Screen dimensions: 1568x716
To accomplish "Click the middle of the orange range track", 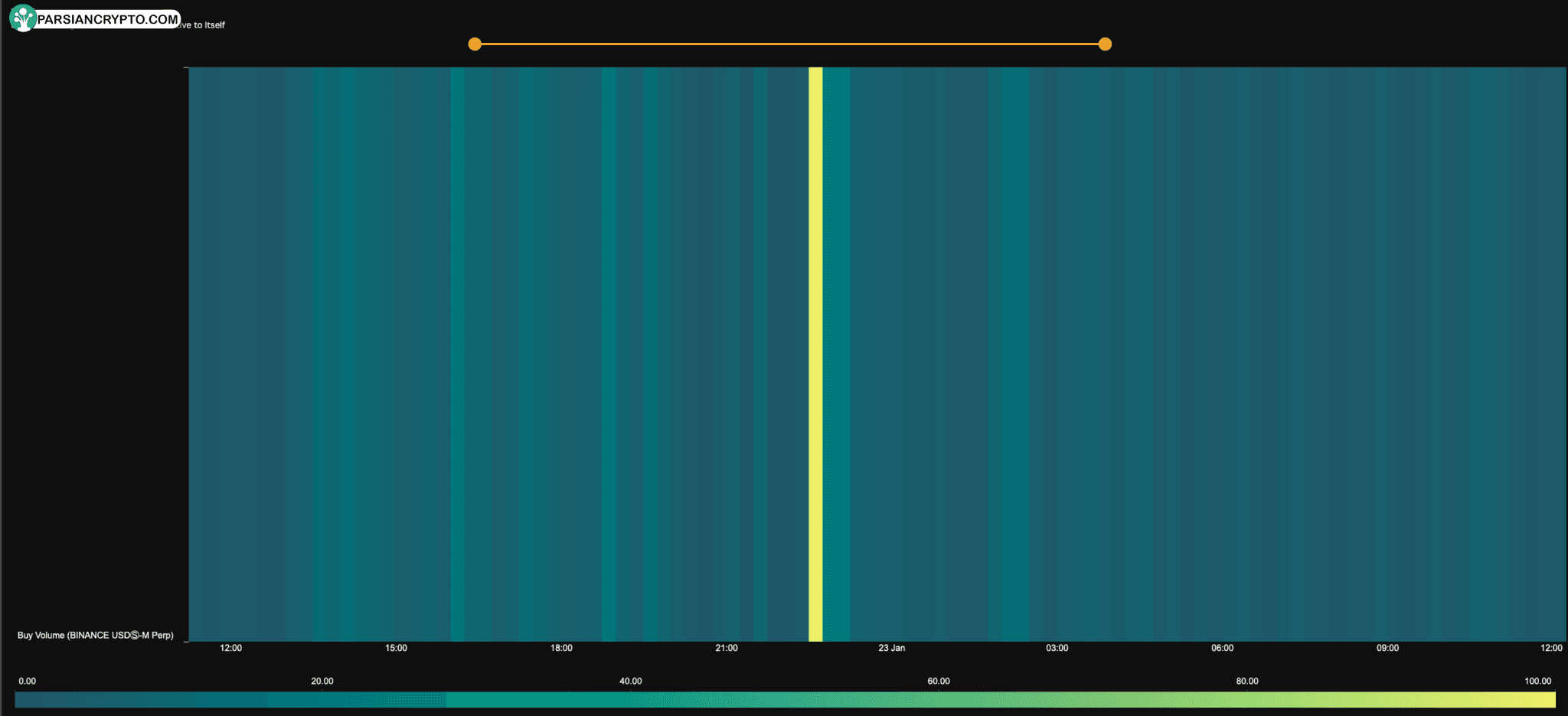I will coord(789,44).
